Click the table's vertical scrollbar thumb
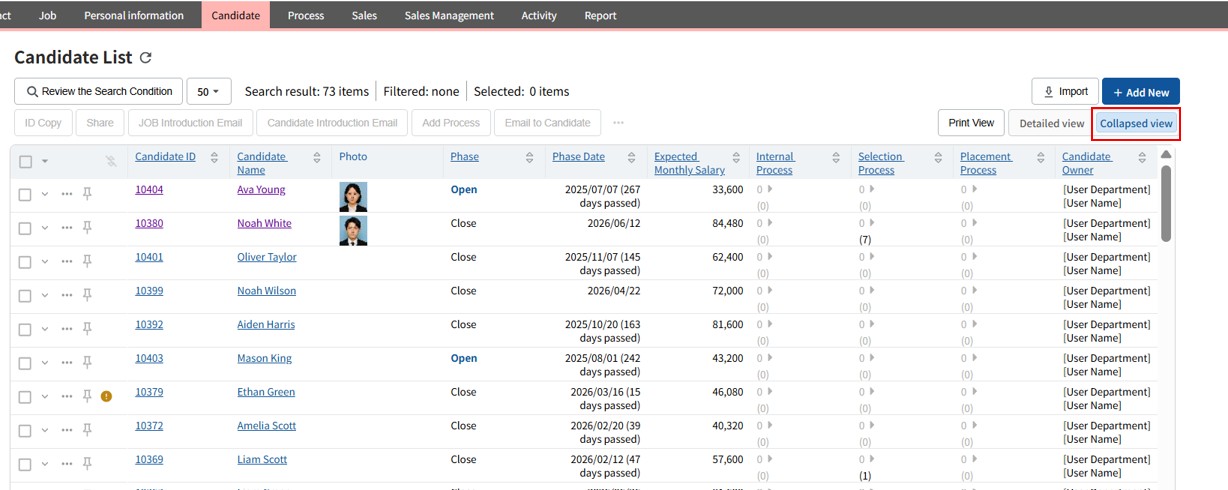This screenshot has width=1228, height=490. click(x=1166, y=200)
